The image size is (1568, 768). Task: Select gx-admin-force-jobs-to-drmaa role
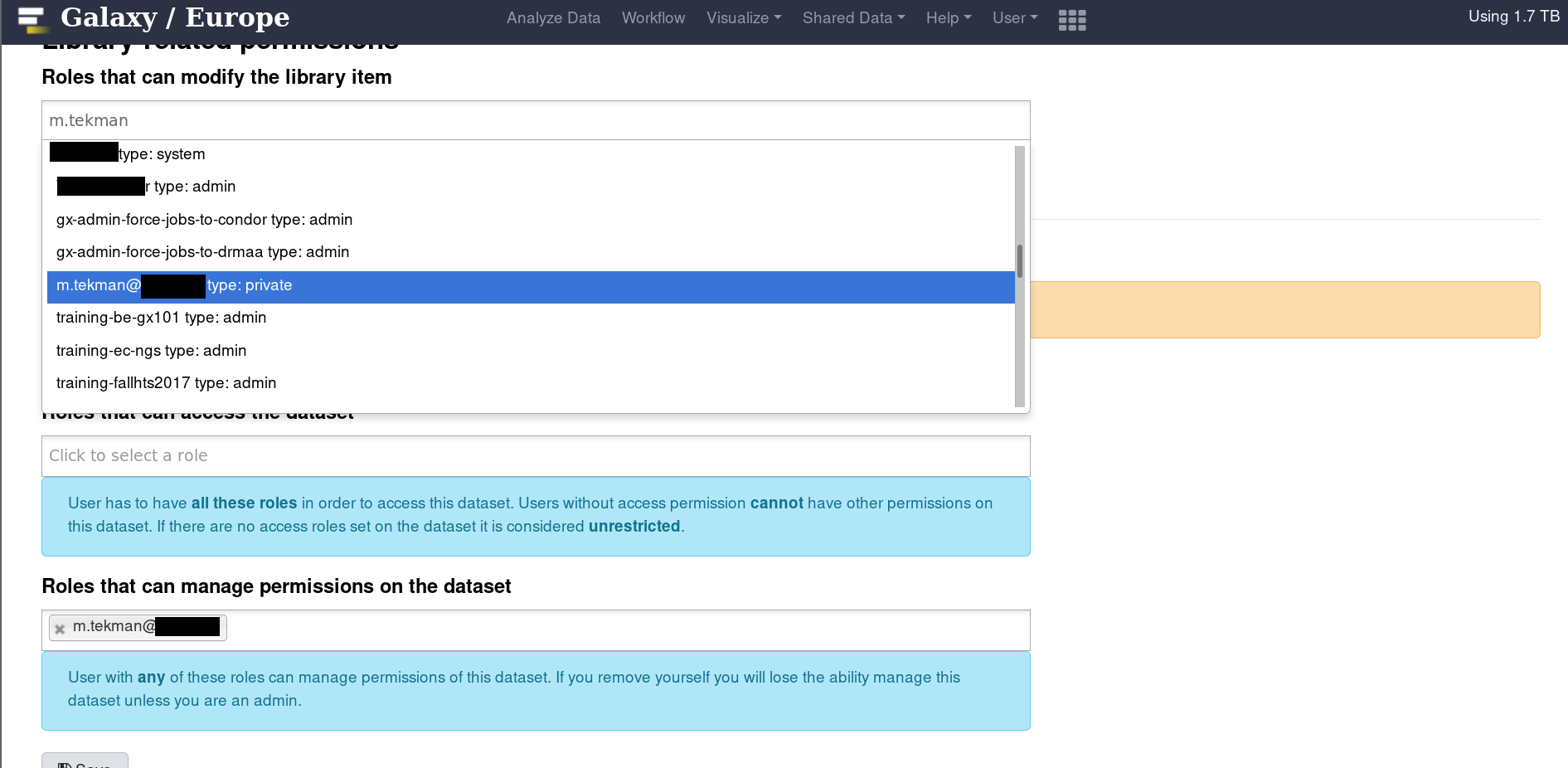pyautogui.click(x=531, y=252)
